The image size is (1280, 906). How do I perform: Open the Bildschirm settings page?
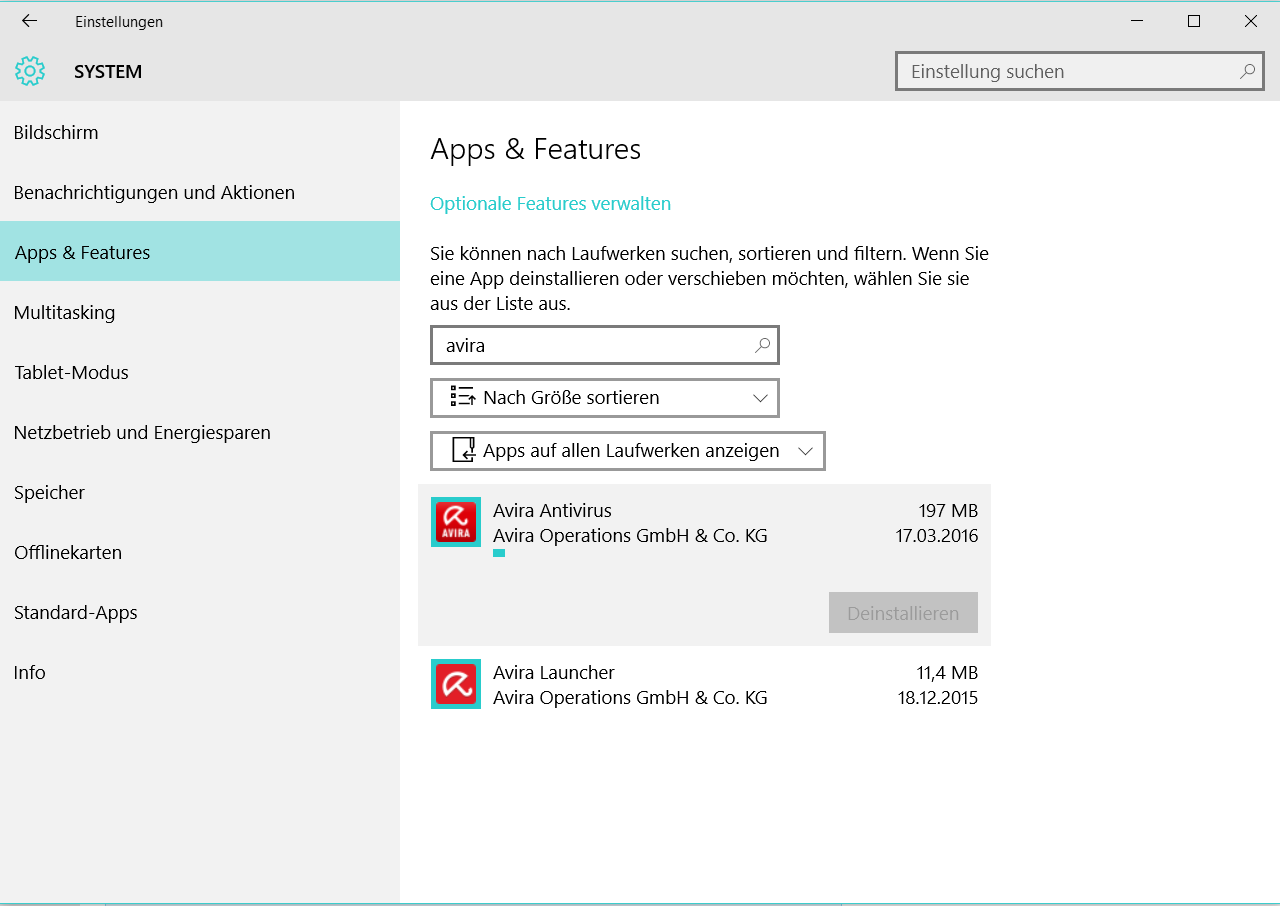(x=56, y=133)
